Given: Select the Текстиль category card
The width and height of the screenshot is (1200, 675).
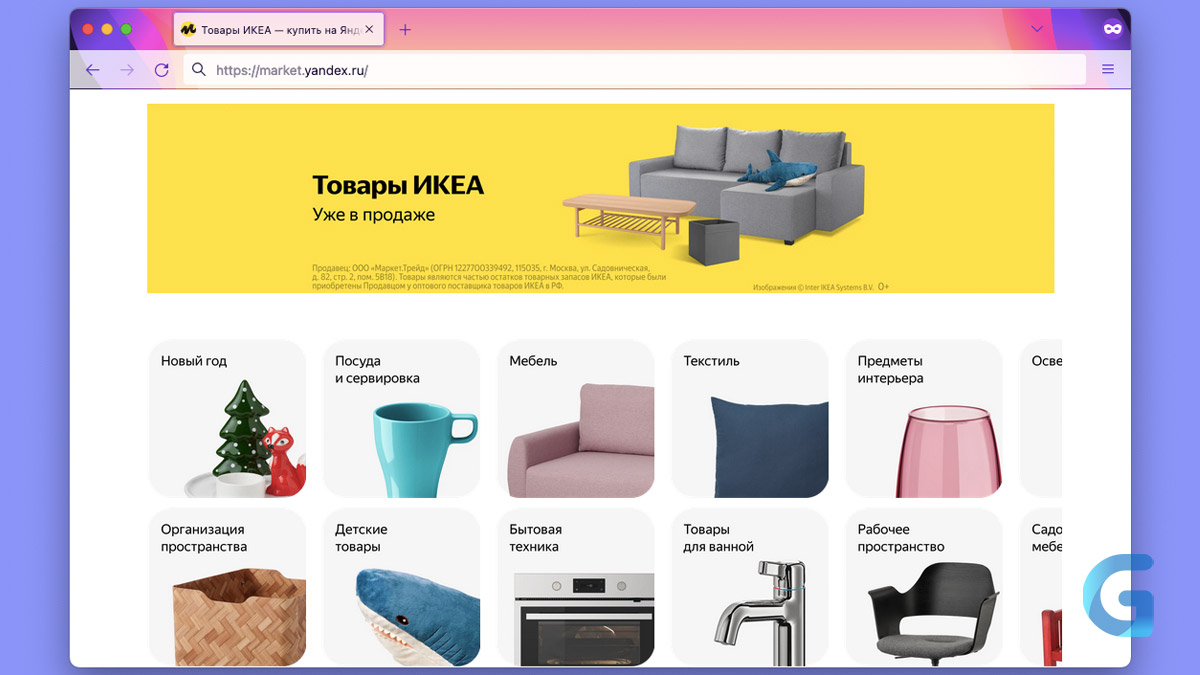Looking at the screenshot, I should click(x=750, y=419).
